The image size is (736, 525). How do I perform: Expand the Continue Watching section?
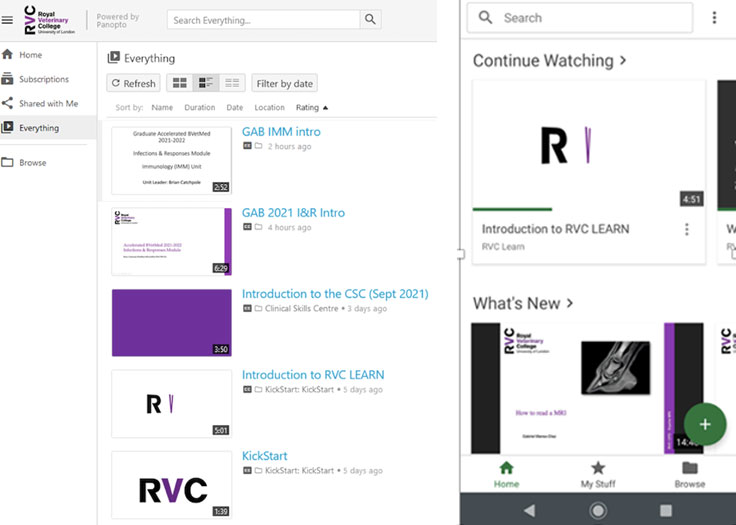tap(549, 61)
